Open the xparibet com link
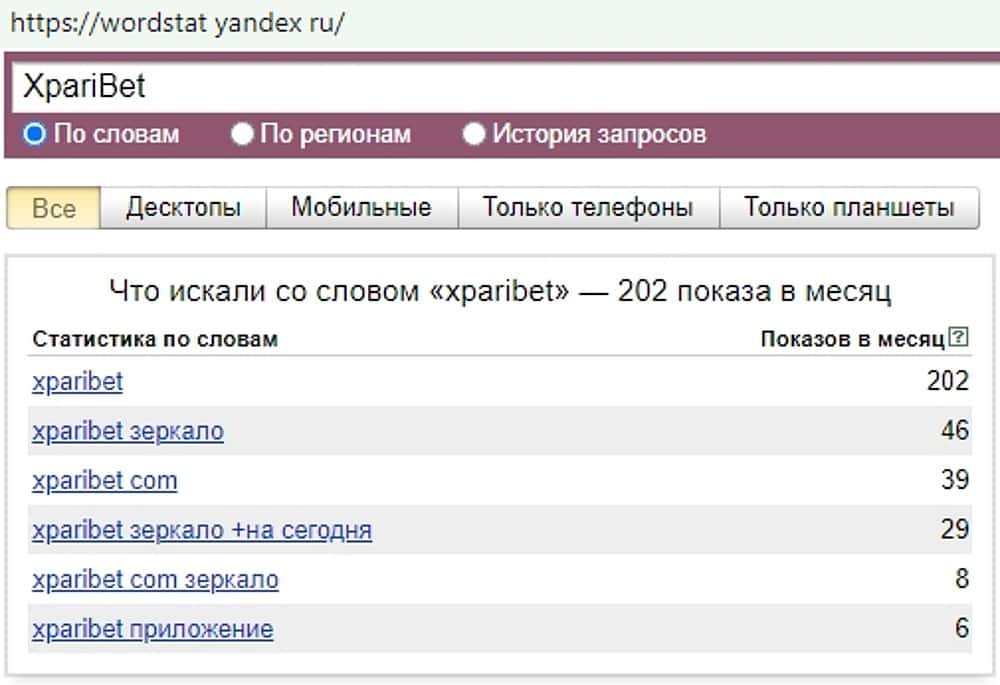The height and width of the screenshot is (685, 1000). pos(104,480)
